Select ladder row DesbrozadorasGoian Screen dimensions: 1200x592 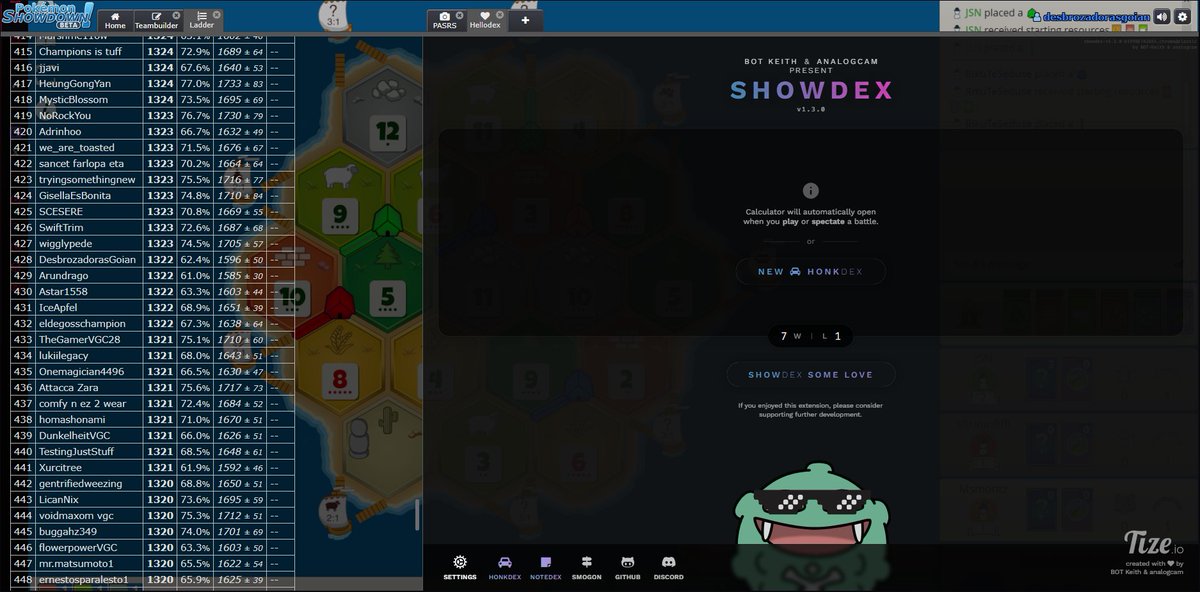coord(153,259)
